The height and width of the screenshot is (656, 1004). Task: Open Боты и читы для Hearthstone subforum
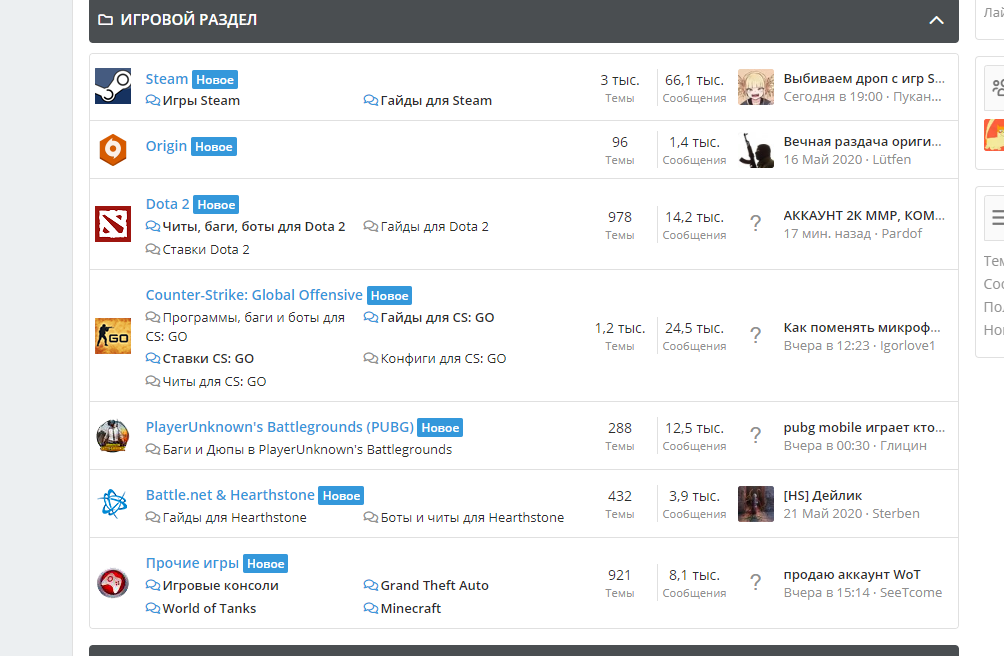tap(472, 517)
